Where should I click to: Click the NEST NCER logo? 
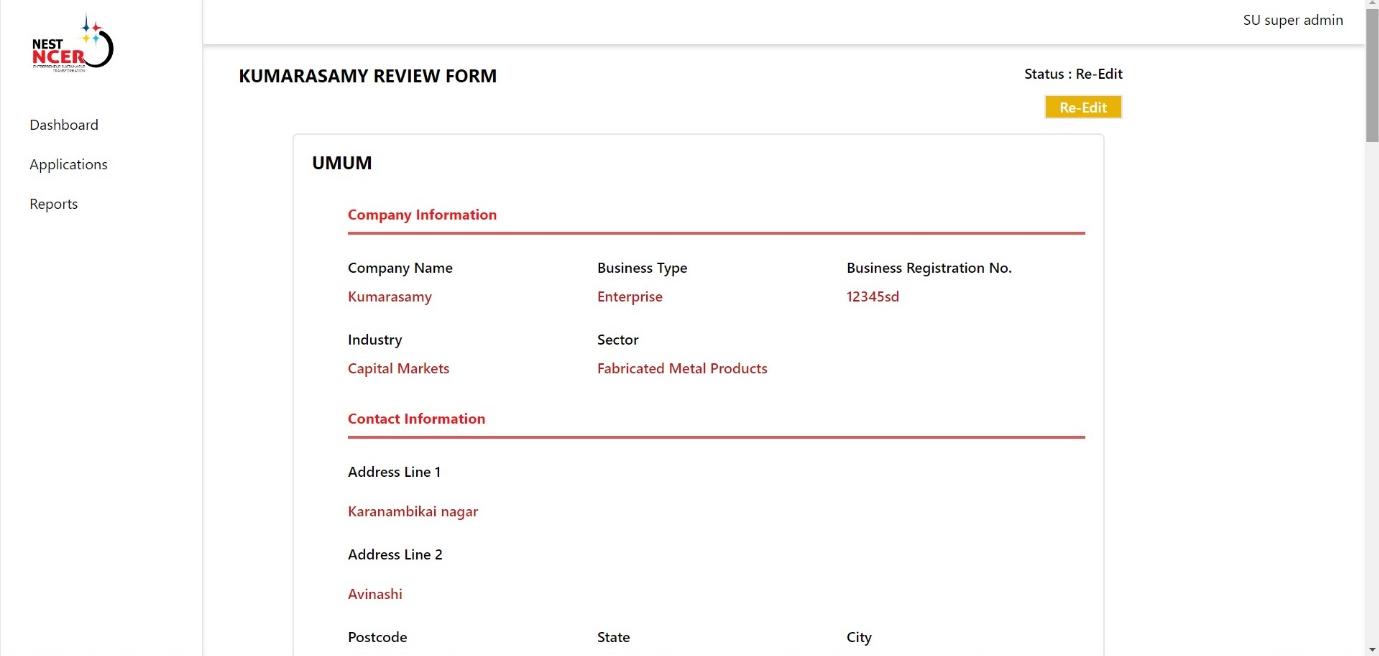point(72,47)
